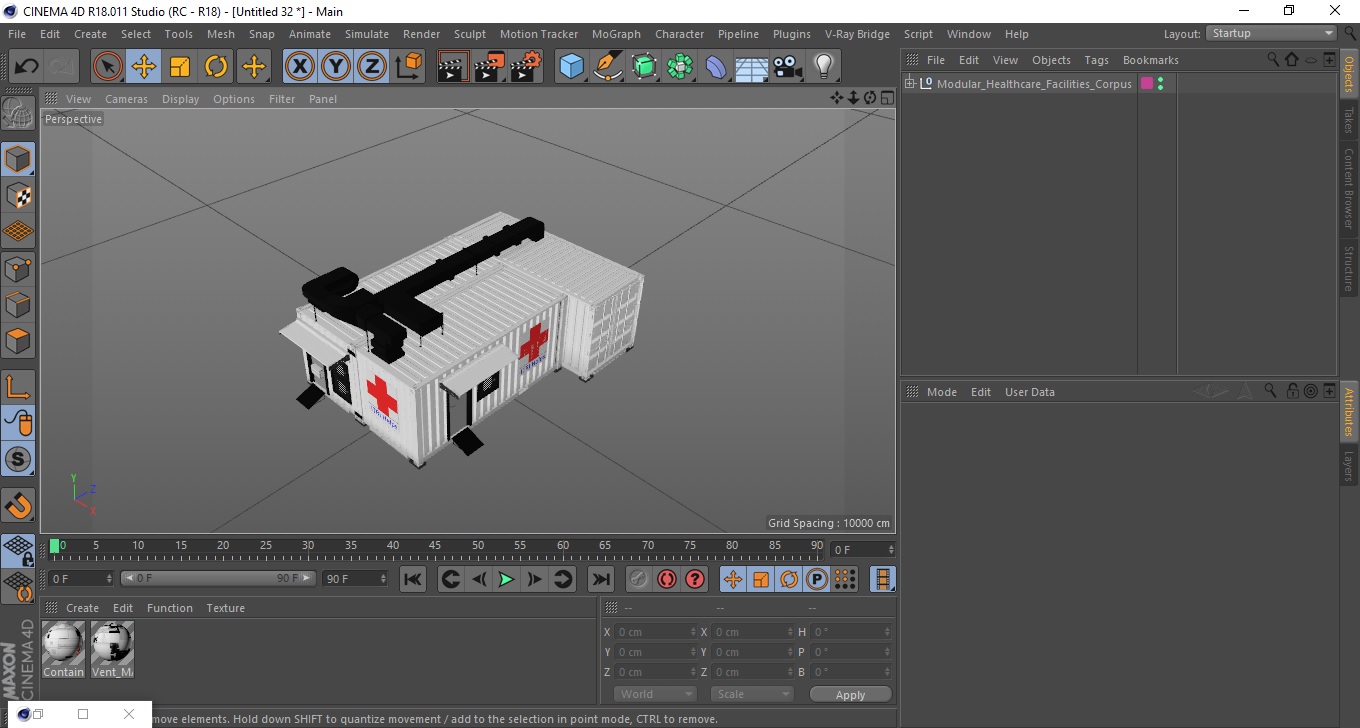Open the Sculpt menu
The width and height of the screenshot is (1360, 728).
click(469, 34)
